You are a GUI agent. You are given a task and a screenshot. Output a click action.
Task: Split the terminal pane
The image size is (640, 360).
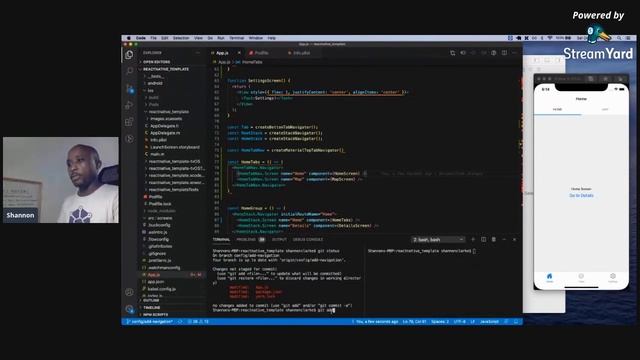point(483,240)
